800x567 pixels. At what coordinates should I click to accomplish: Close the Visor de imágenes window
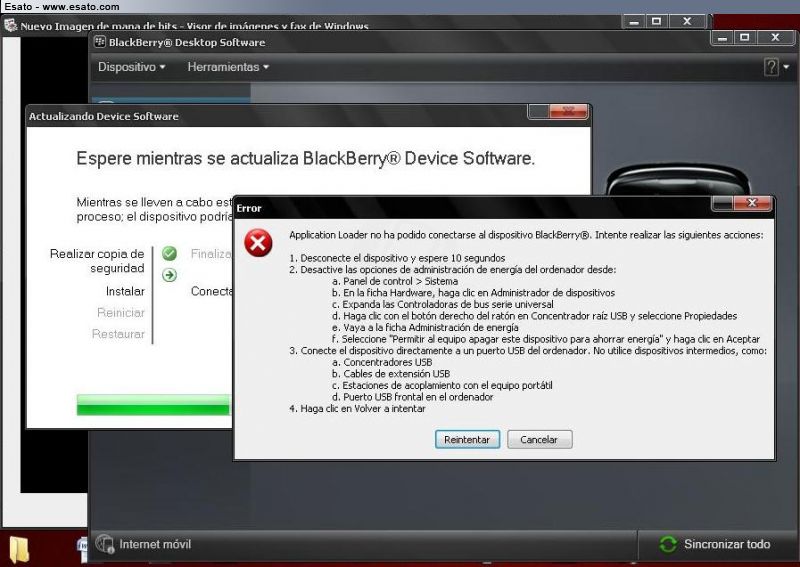pyautogui.click(x=687, y=22)
